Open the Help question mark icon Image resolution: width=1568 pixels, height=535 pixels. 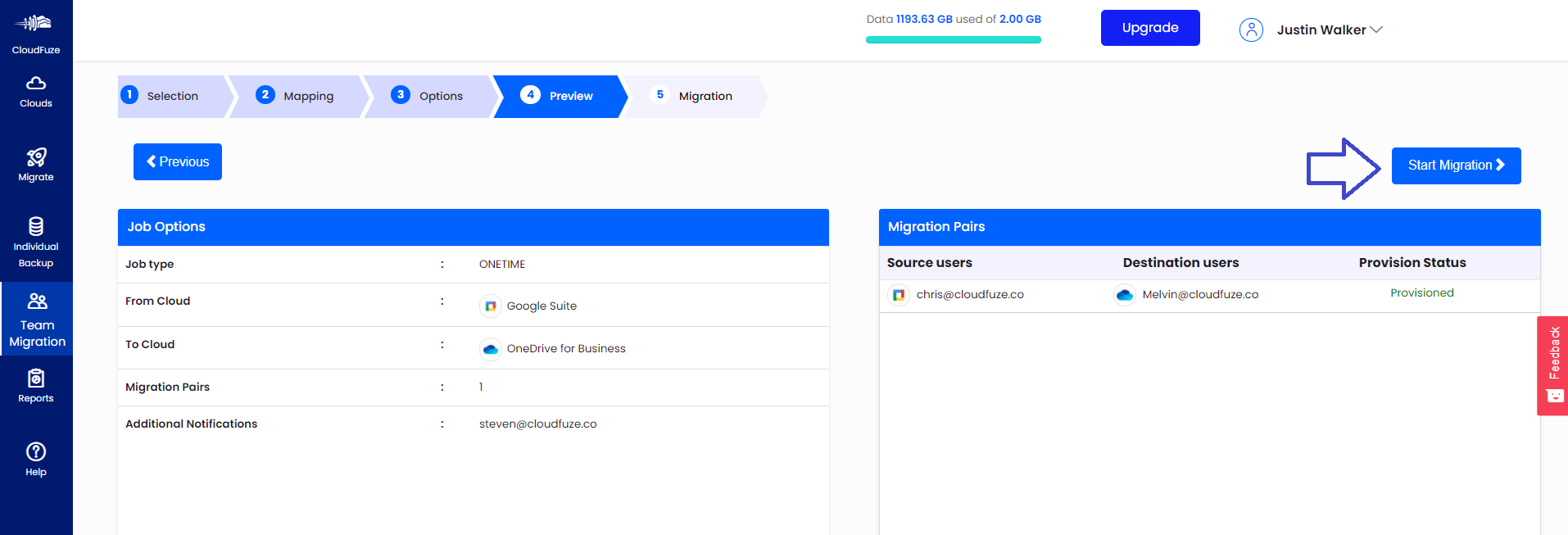[36, 451]
